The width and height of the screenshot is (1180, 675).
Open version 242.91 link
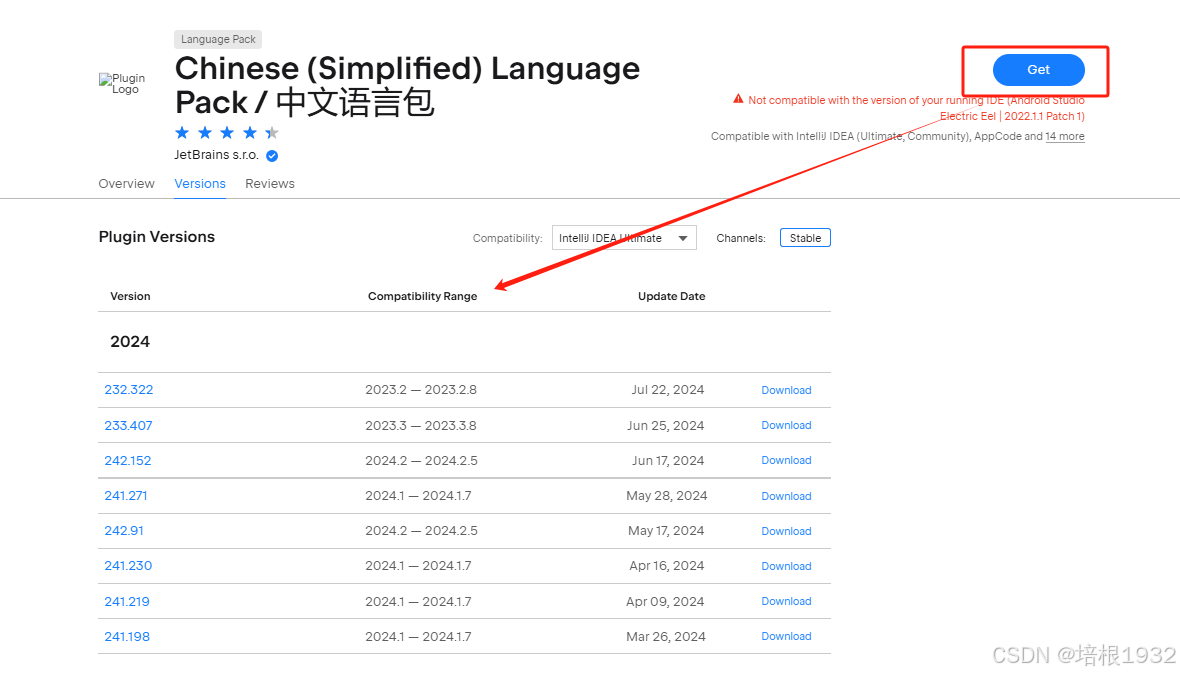click(124, 531)
